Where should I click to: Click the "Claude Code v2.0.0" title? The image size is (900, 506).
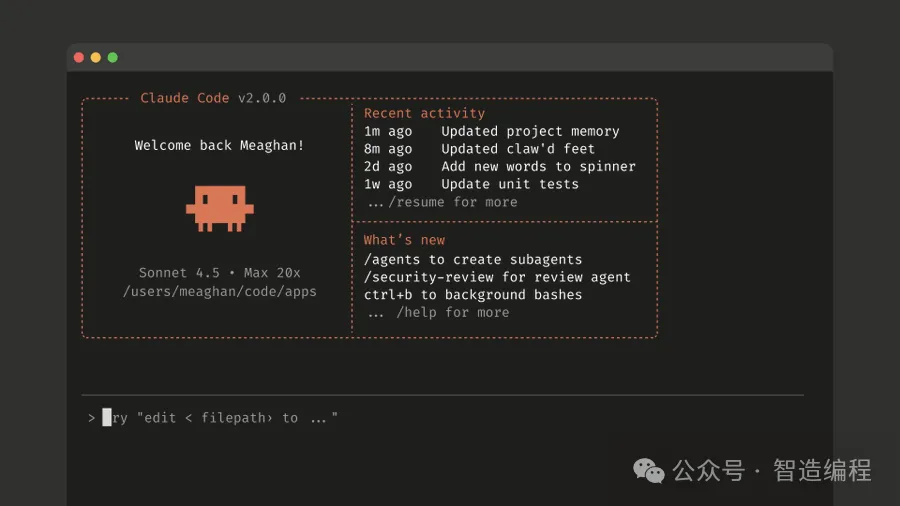[x=213, y=98]
